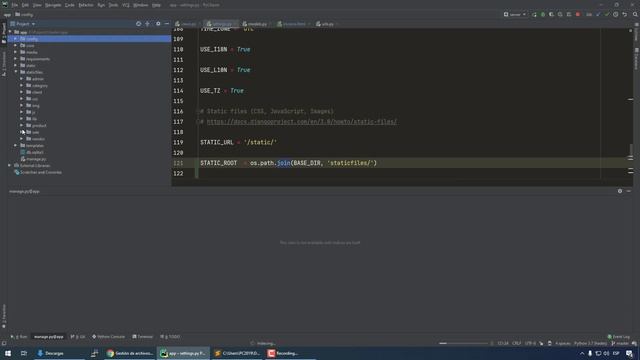Switch to the settings.py editor tab

pyautogui.click(x=221, y=24)
